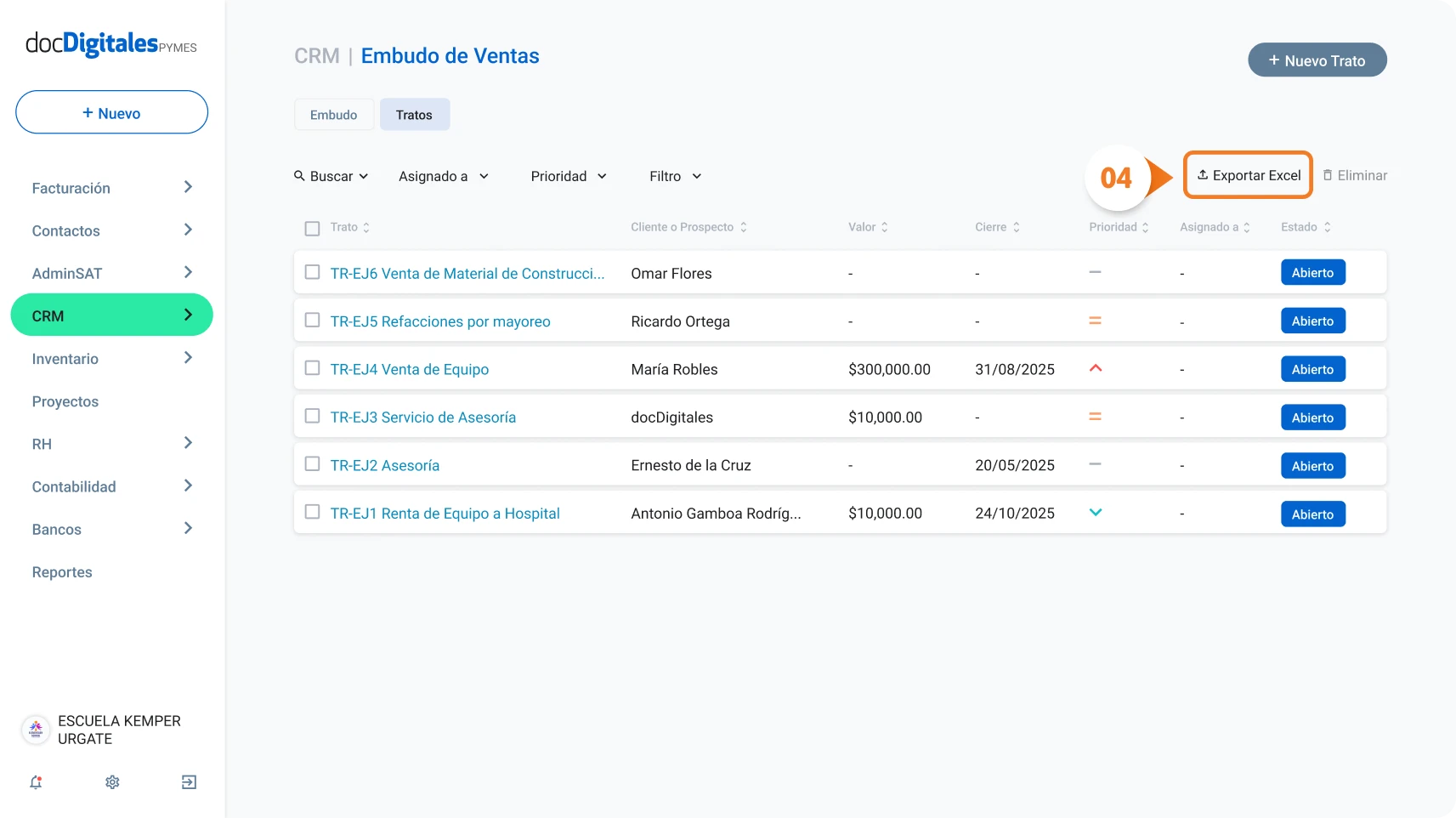Screen dimensions: 1456x818
Task: Click the priority dash icon for TR-EJ6
Action: point(1096,272)
